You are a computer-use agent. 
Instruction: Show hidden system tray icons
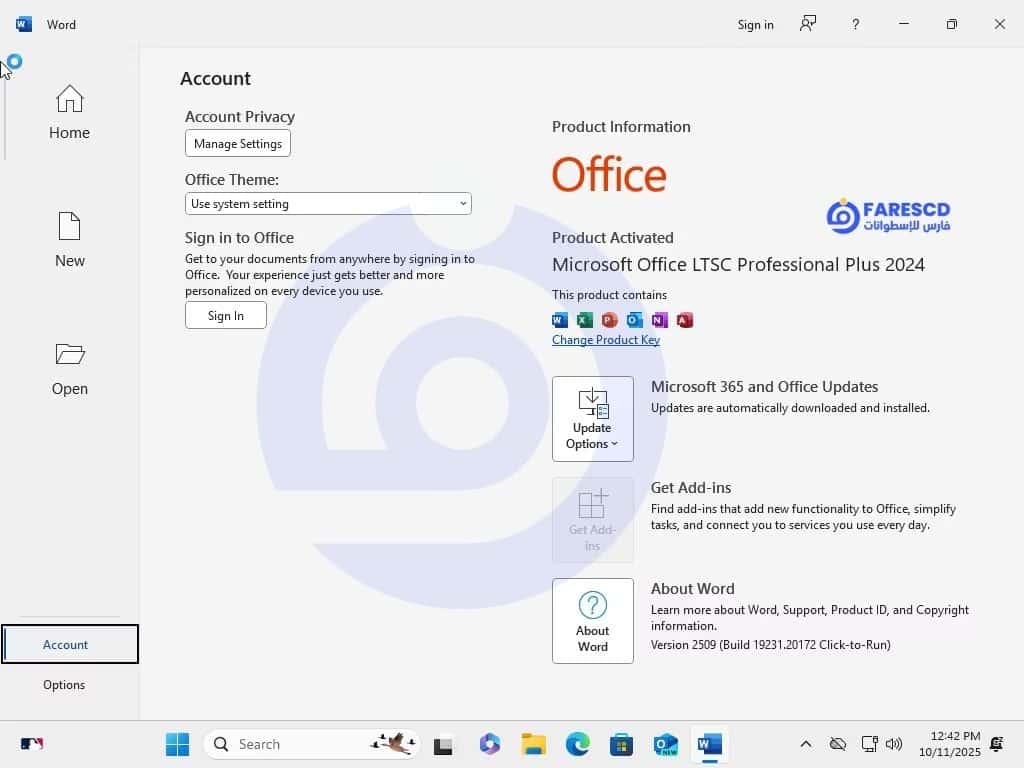click(805, 744)
